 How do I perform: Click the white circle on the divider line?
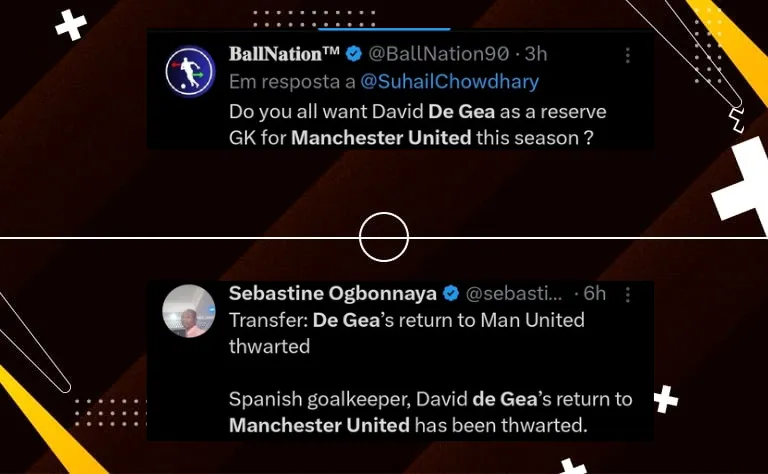coord(384,237)
